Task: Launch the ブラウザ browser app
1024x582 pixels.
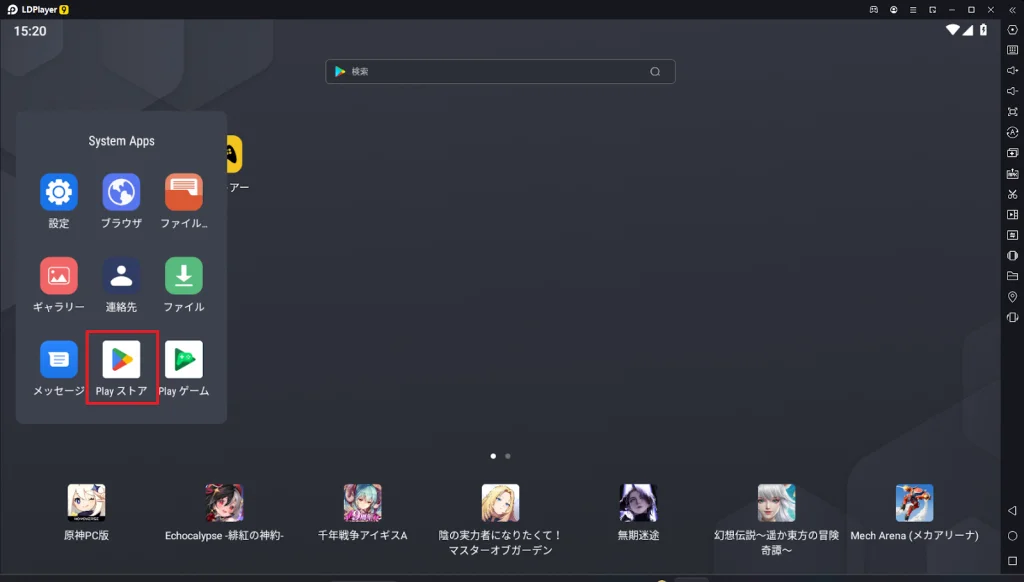Action: tap(121, 192)
